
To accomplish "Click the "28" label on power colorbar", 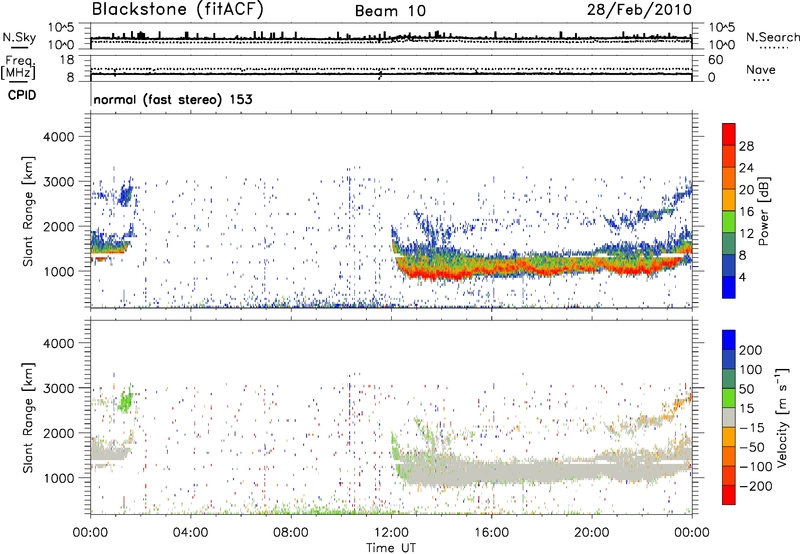I will click(746, 146).
